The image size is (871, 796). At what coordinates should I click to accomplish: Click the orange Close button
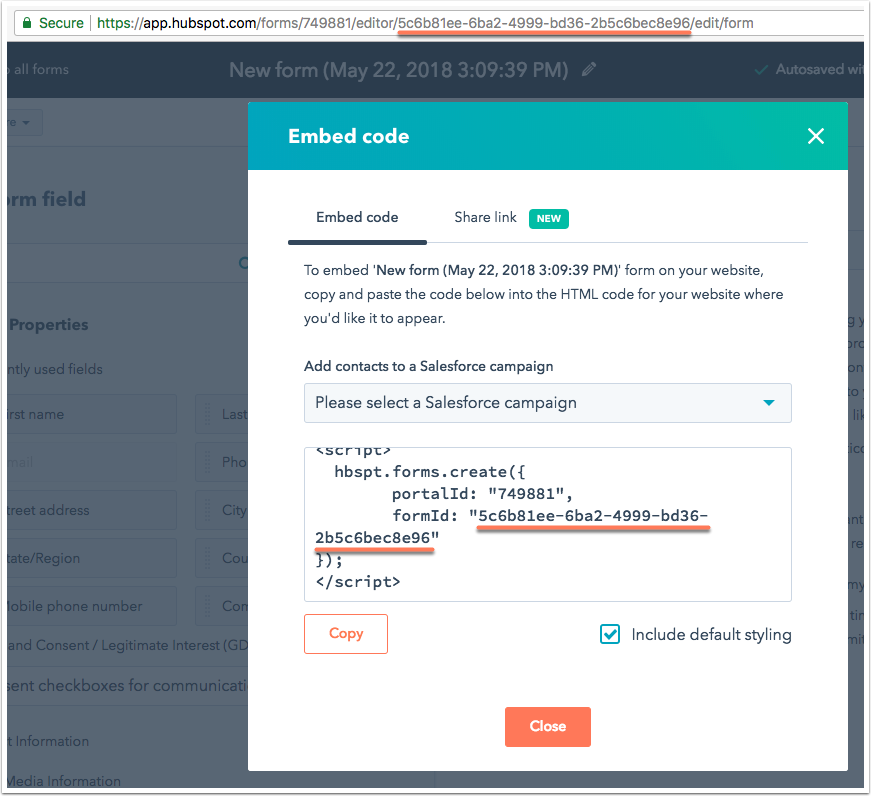(548, 727)
